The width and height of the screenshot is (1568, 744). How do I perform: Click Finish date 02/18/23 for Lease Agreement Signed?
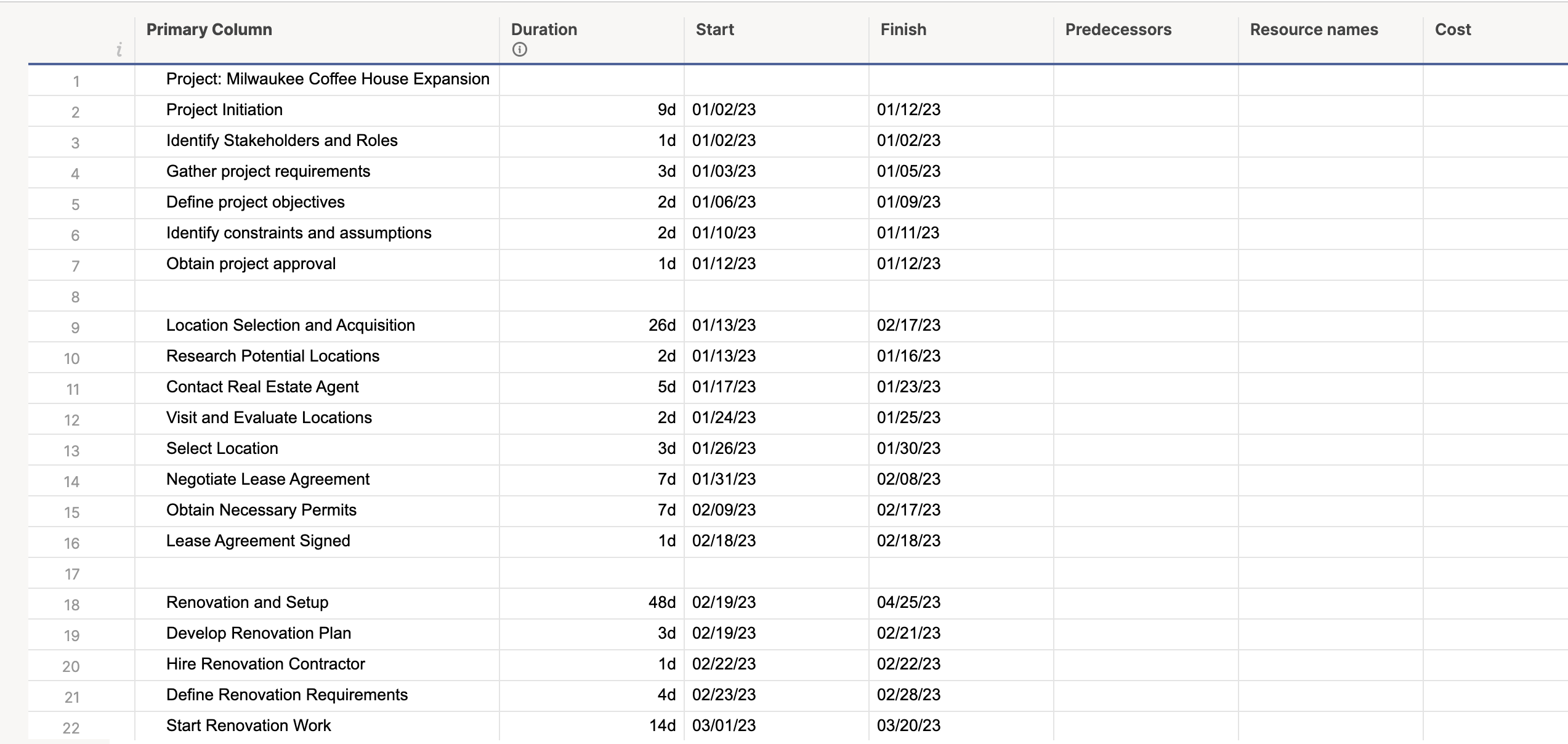click(x=909, y=541)
